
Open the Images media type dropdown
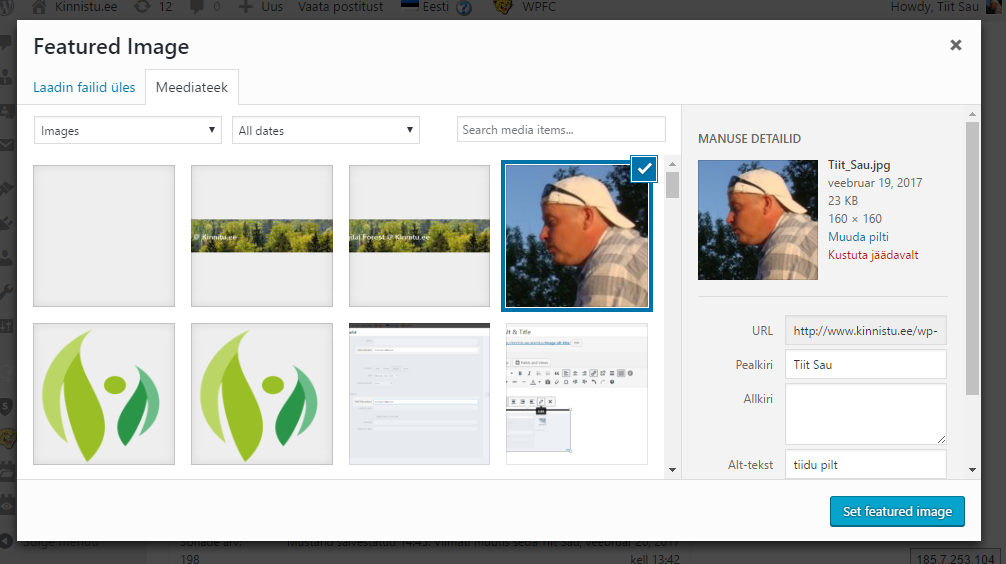click(128, 130)
